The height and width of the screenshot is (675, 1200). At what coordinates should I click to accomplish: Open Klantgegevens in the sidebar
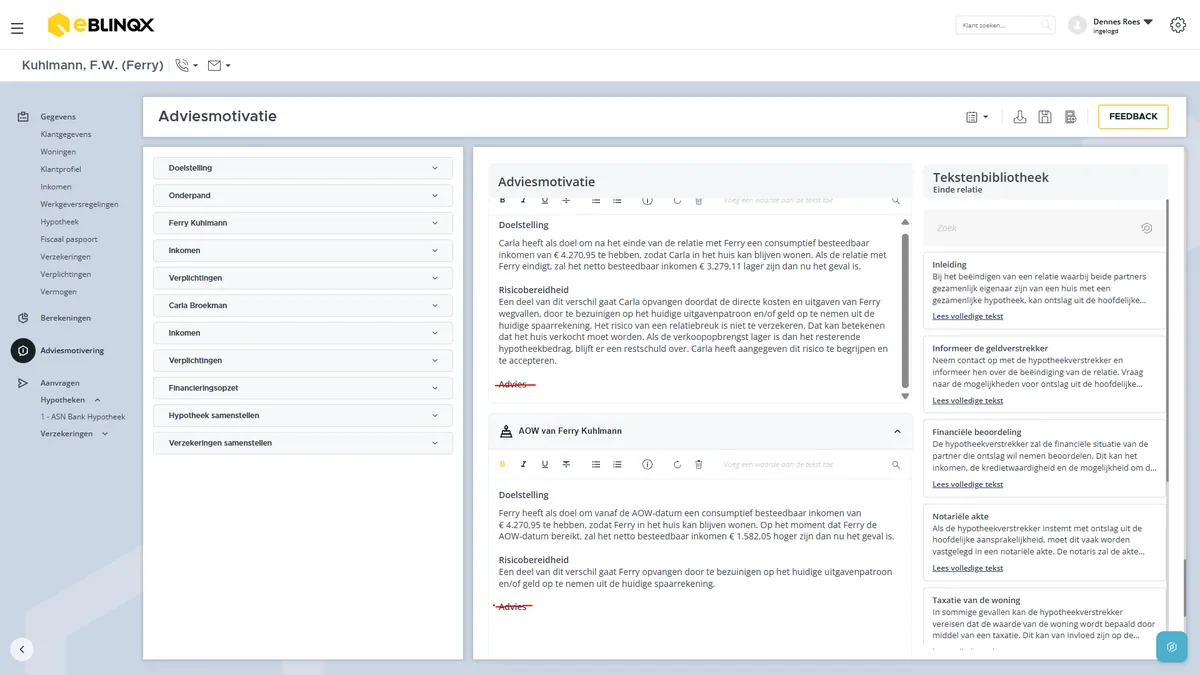tap(66, 135)
